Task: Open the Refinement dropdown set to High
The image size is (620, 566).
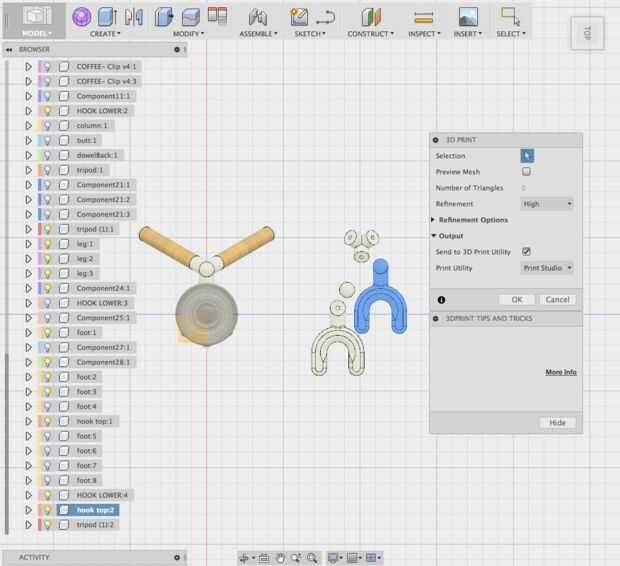Action: pyautogui.click(x=547, y=204)
